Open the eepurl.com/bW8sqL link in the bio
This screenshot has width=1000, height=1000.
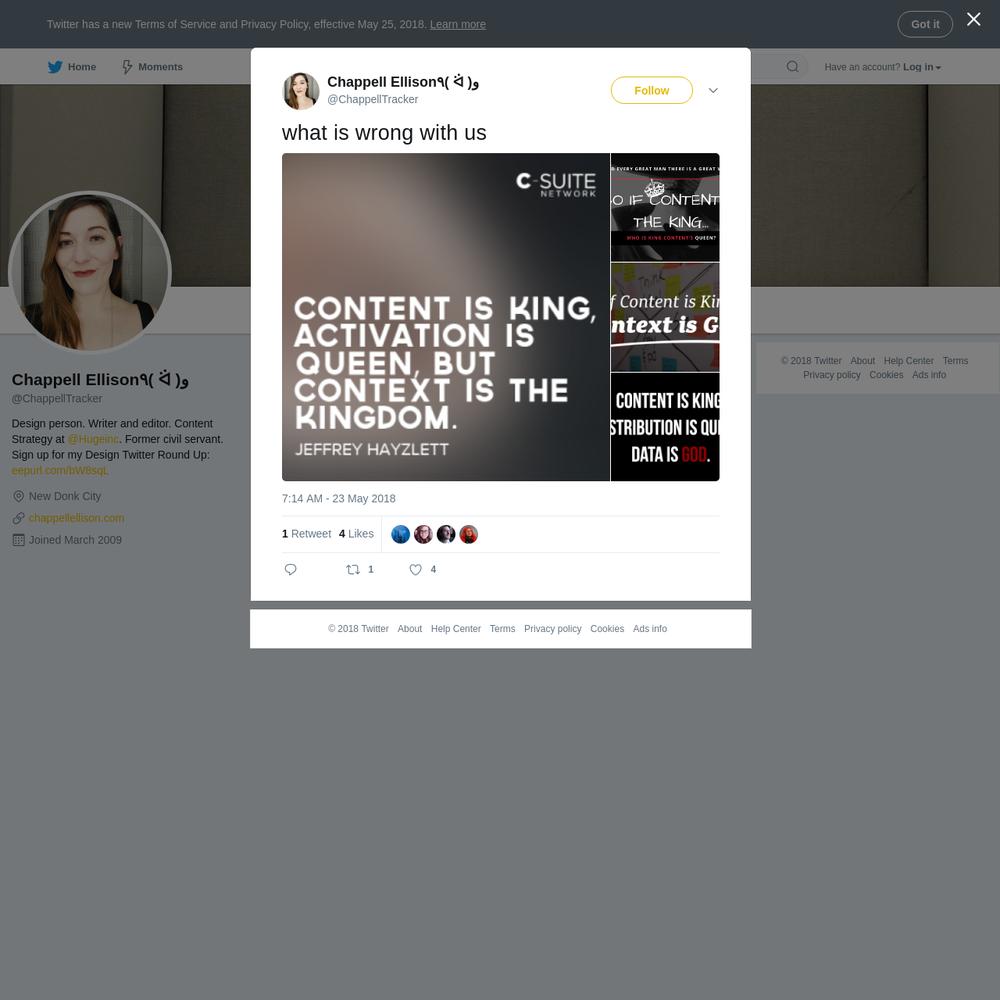click(59, 471)
